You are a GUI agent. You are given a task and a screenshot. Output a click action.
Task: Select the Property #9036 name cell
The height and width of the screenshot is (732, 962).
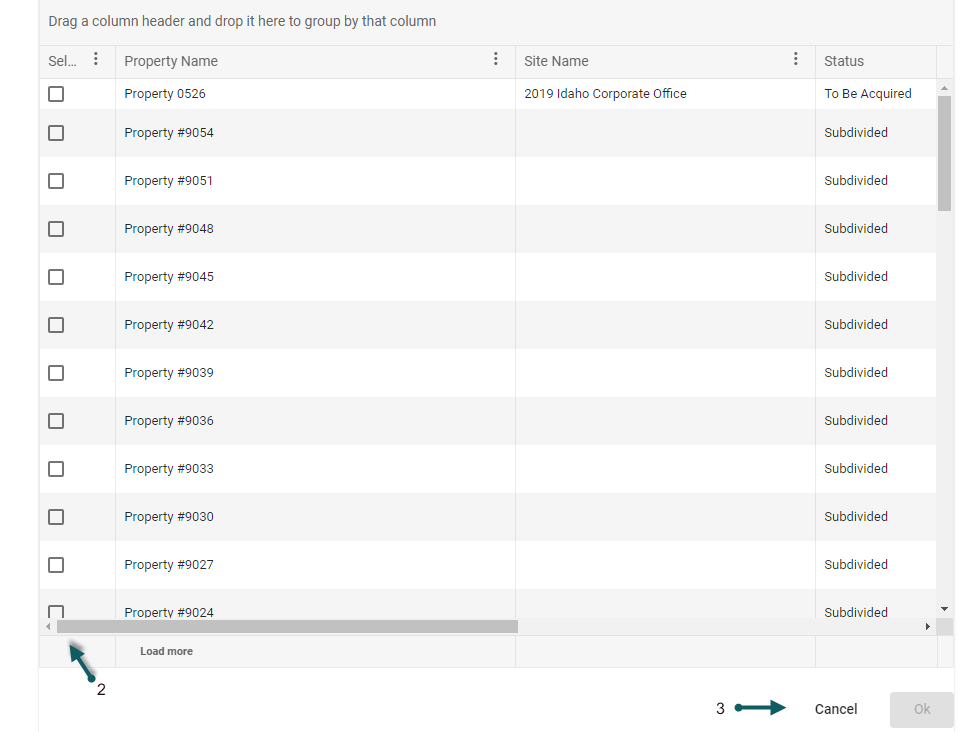pos(169,421)
